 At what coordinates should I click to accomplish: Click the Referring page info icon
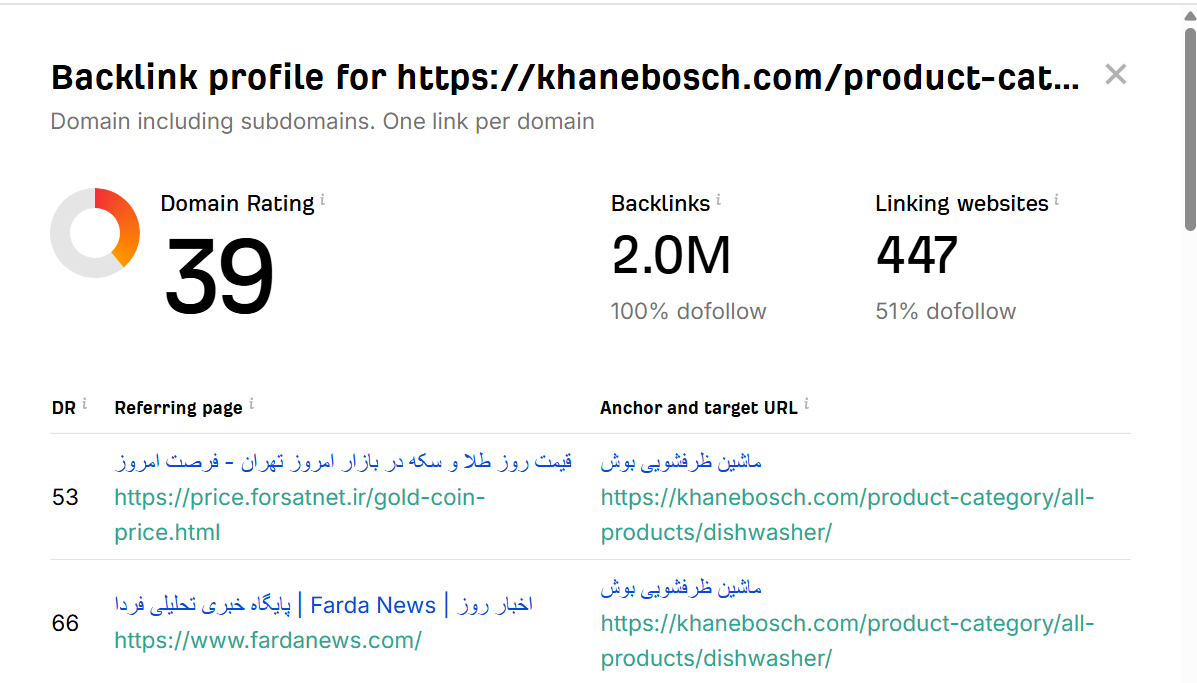click(252, 404)
